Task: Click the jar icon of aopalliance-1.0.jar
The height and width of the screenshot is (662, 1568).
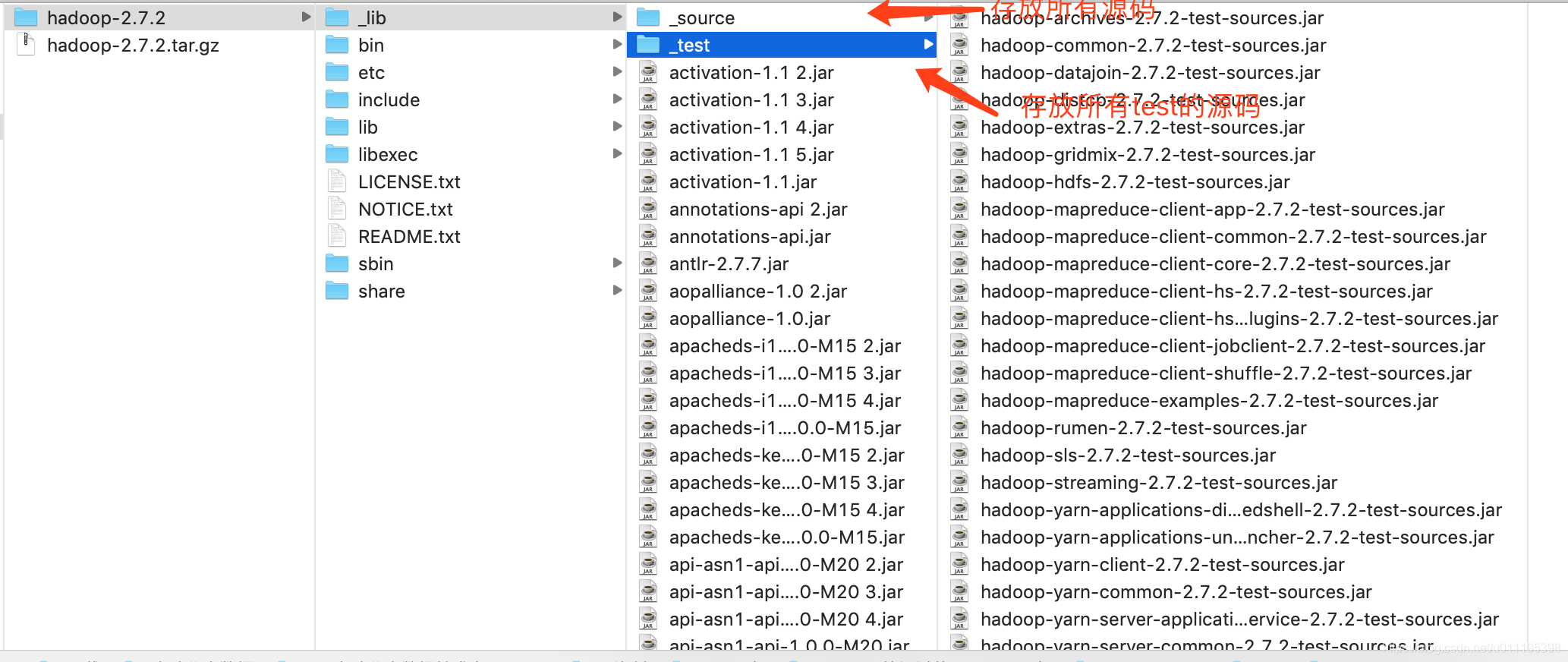Action: (x=648, y=318)
